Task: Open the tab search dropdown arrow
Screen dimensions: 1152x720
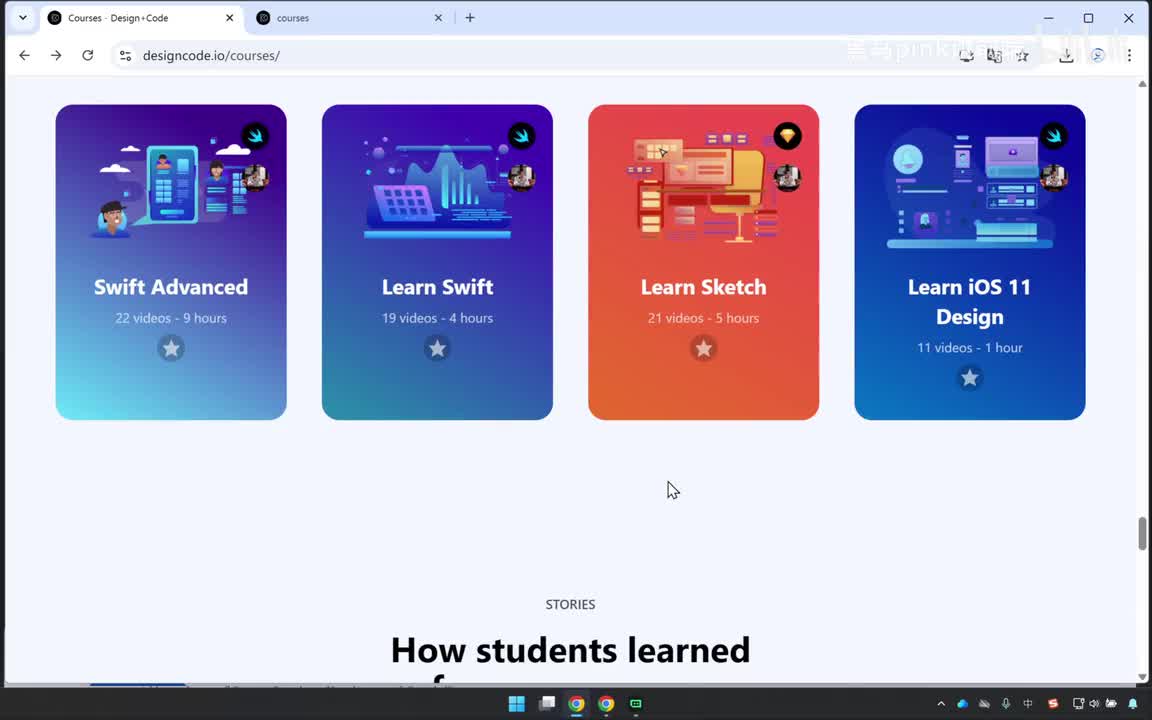Action: click(x=23, y=18)
